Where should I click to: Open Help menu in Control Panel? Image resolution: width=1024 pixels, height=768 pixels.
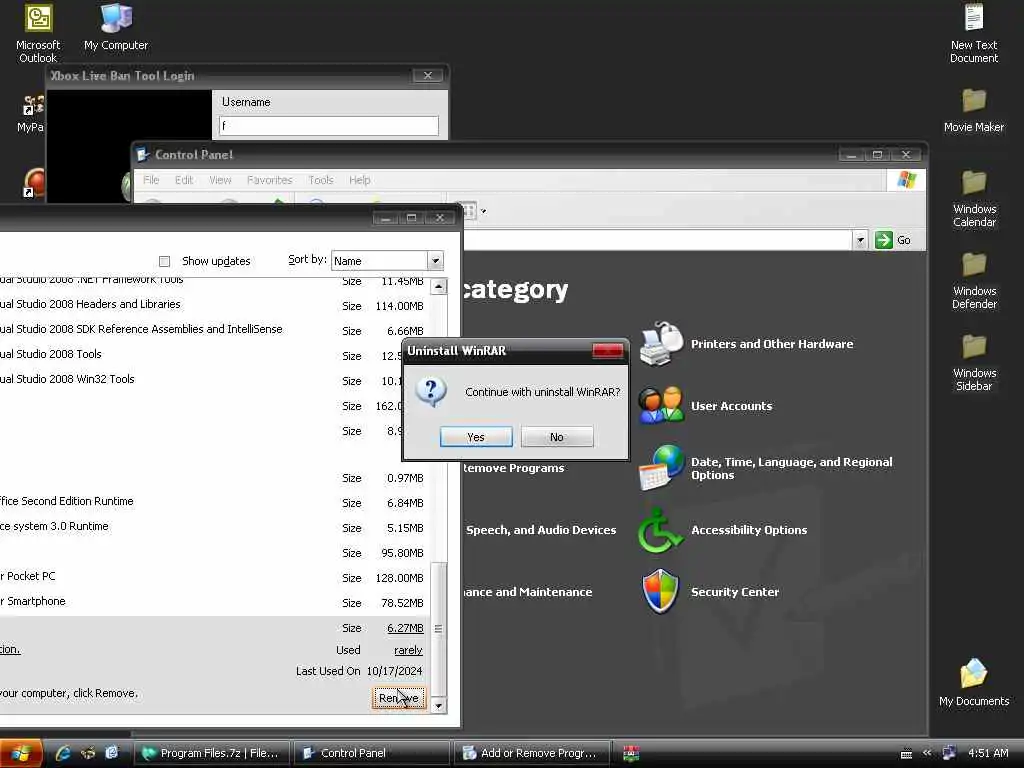click(359, 180)
